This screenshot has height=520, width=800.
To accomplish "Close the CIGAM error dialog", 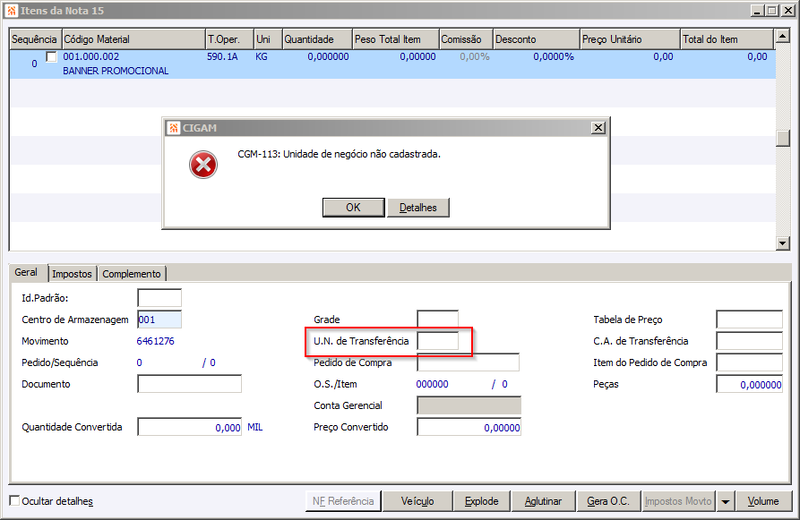I will 598,128.
